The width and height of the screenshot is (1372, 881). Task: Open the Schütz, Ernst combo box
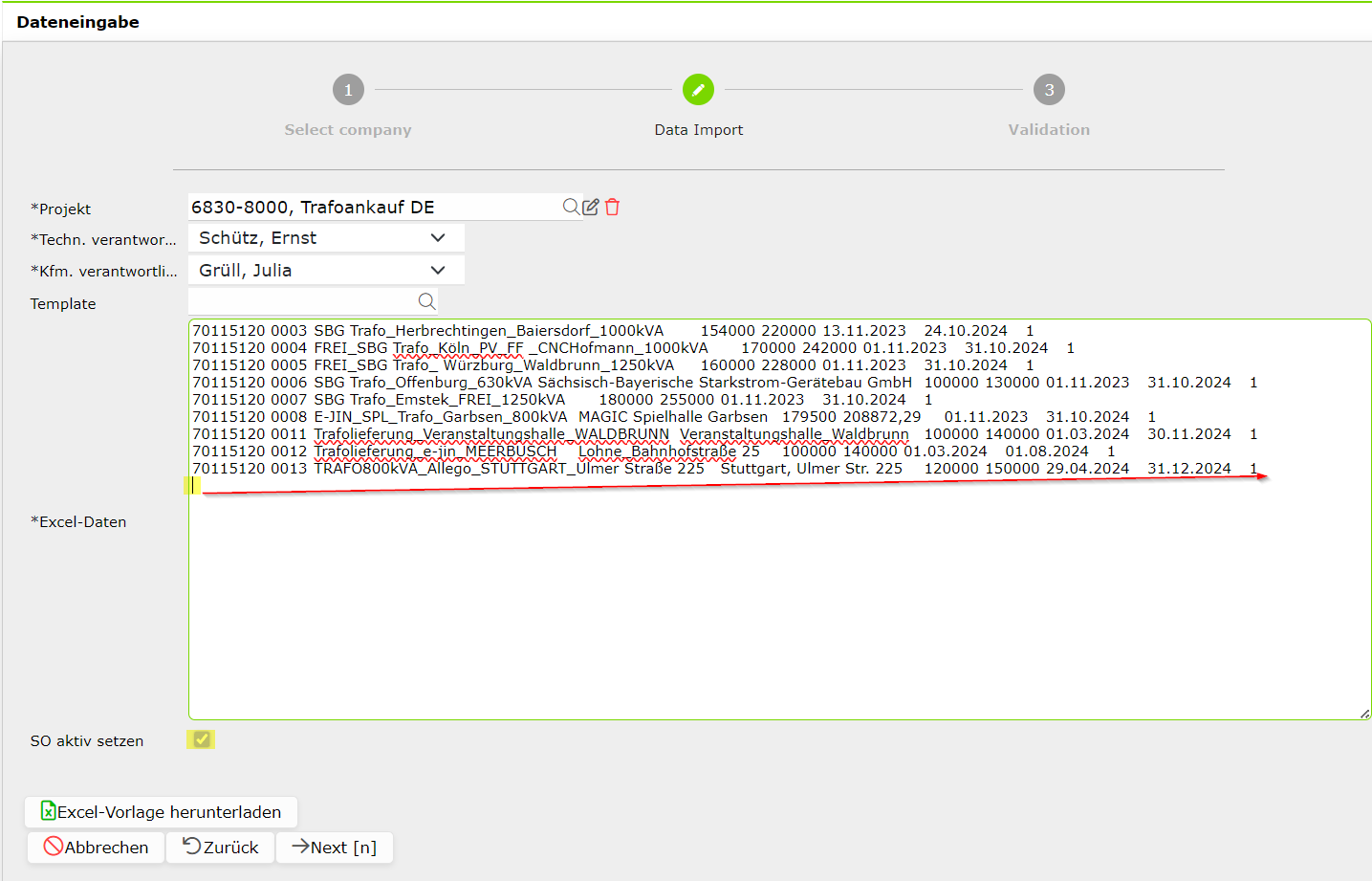(x=326, y=238)
